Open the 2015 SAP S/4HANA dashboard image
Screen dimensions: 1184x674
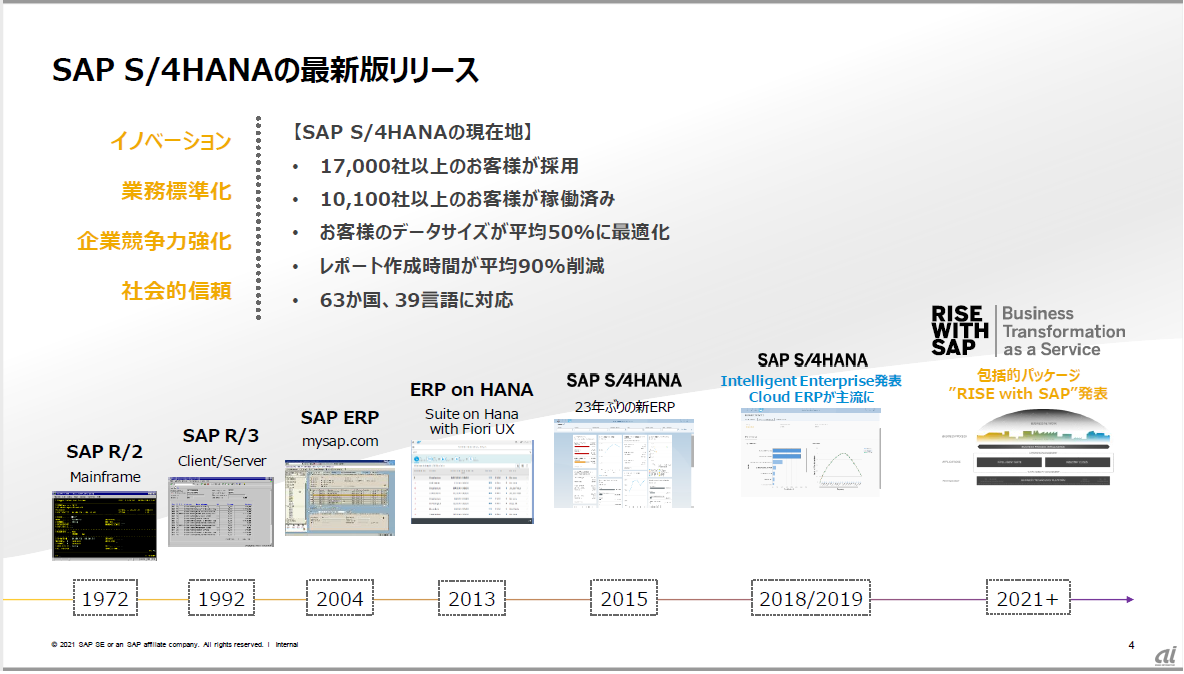tap(624, 463)
